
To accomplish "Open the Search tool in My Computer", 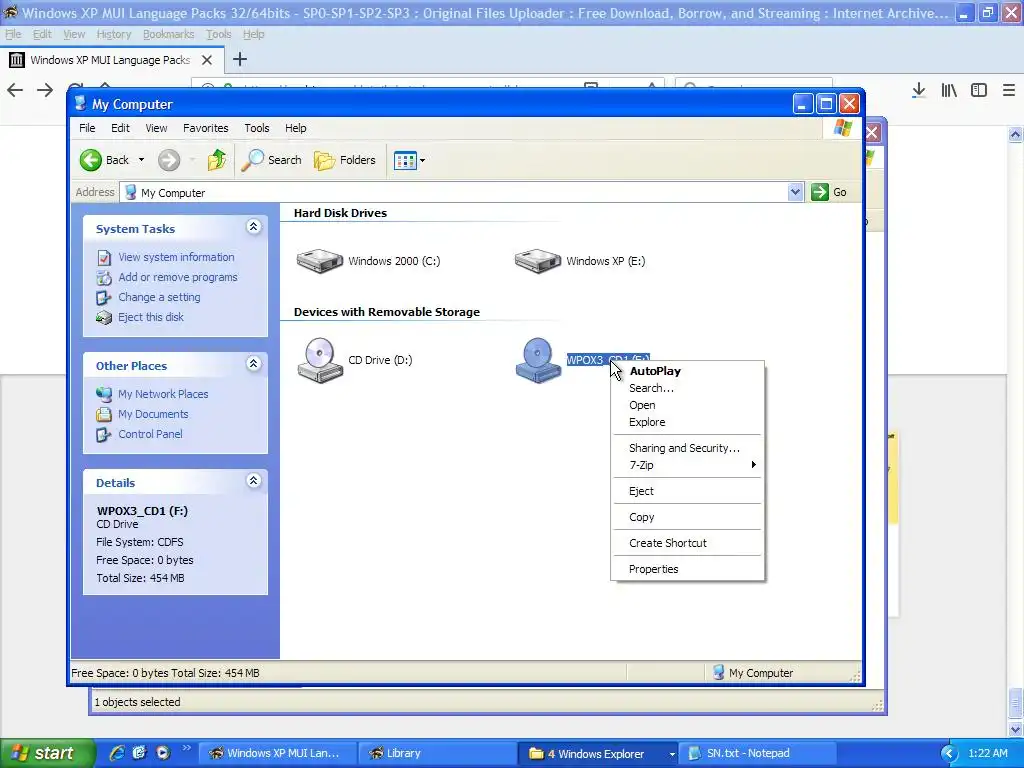I will (271, 160).
